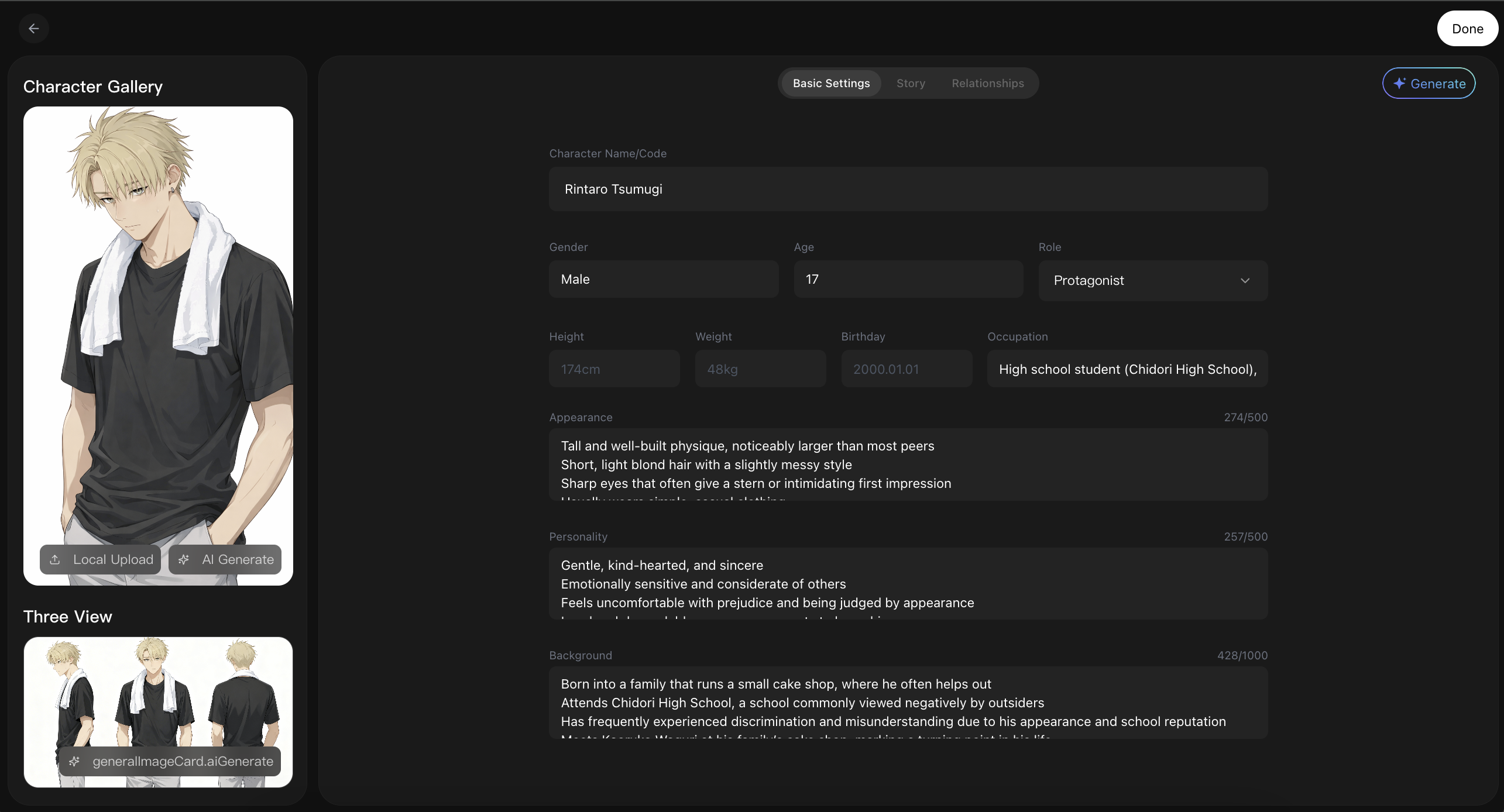
Task: Select the Three View character thumbnail
Action: pos(158,690)
